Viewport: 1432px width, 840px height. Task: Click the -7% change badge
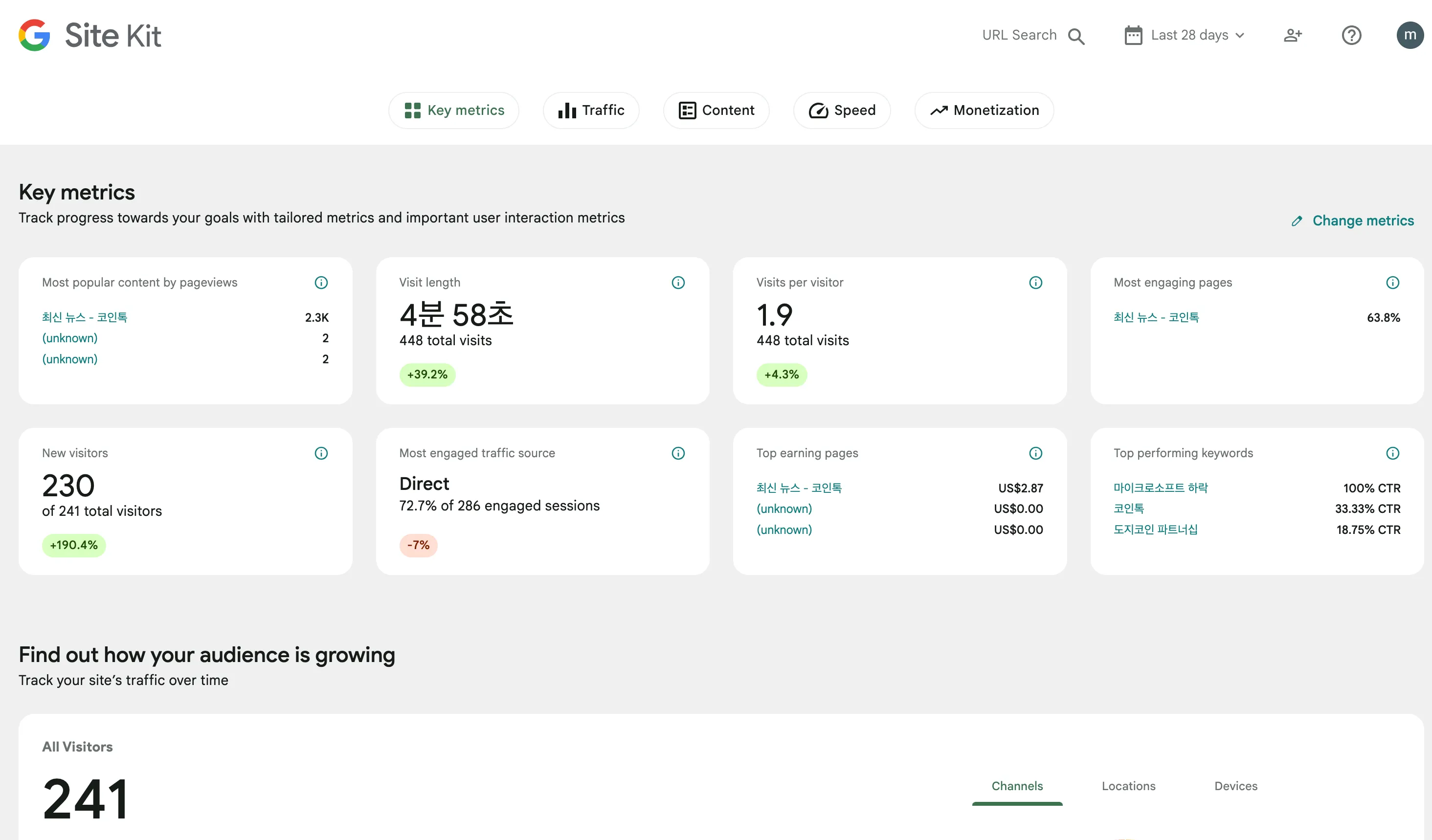(418, 545)
